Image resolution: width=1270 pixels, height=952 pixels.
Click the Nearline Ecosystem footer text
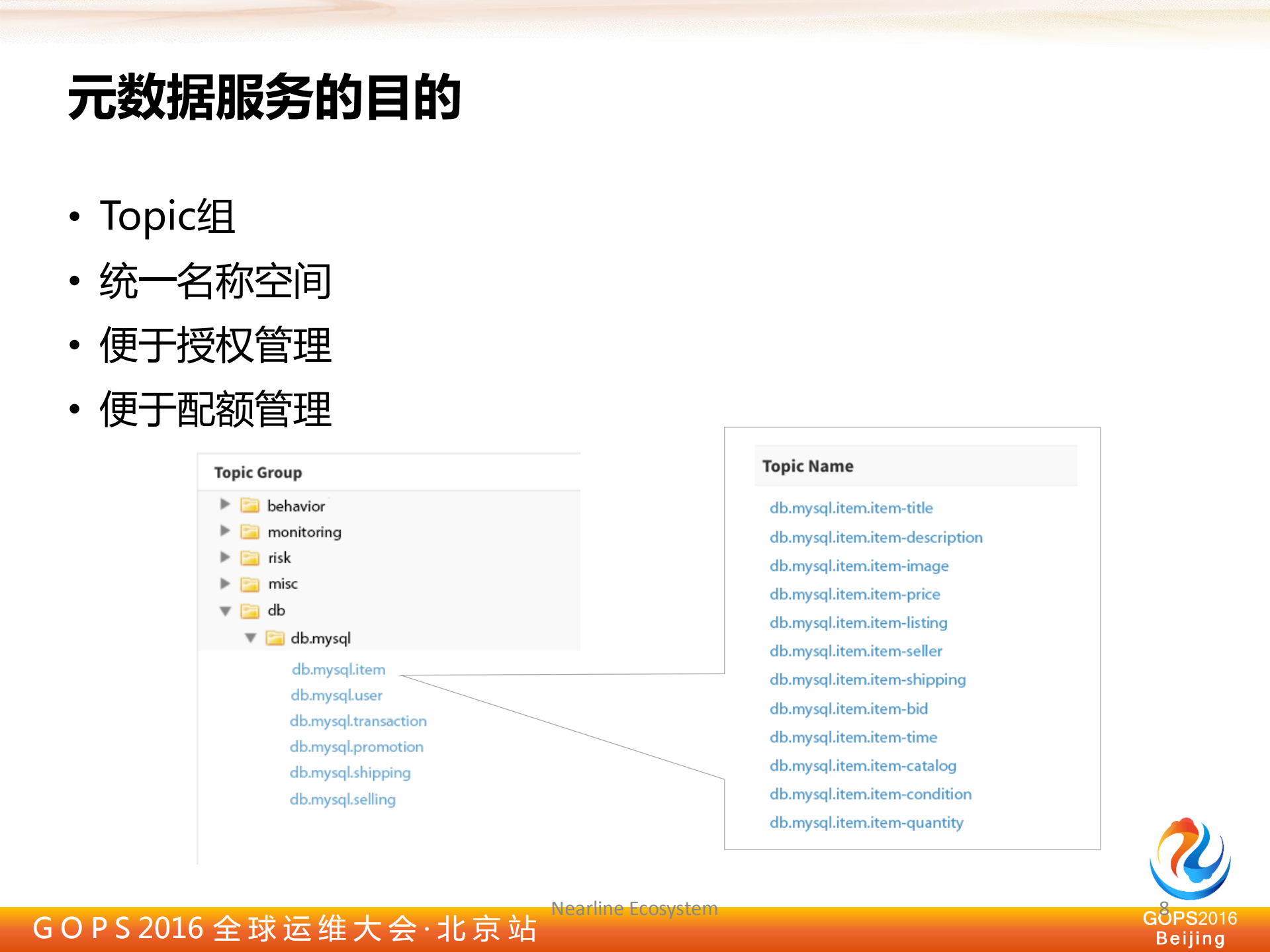(633, 908)
